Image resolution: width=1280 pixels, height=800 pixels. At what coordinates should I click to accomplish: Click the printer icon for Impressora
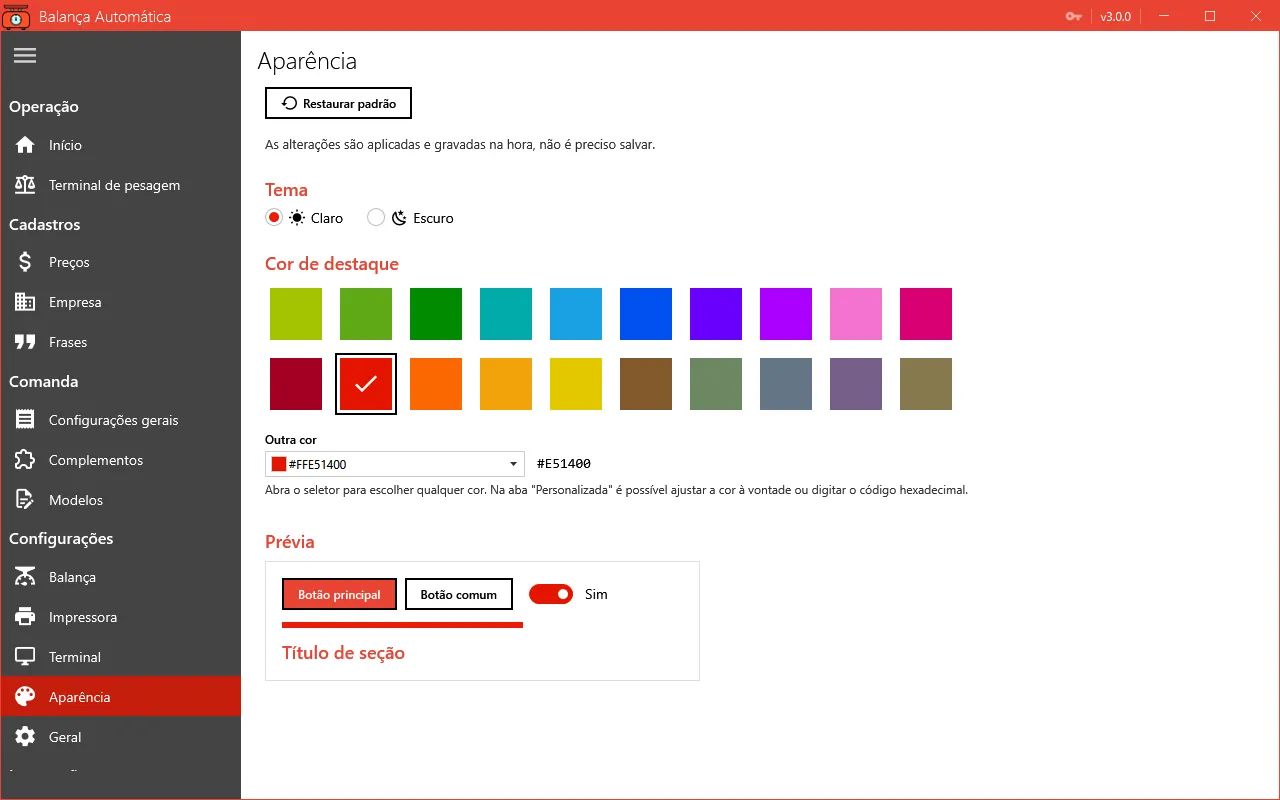click(x=25, y=617)
